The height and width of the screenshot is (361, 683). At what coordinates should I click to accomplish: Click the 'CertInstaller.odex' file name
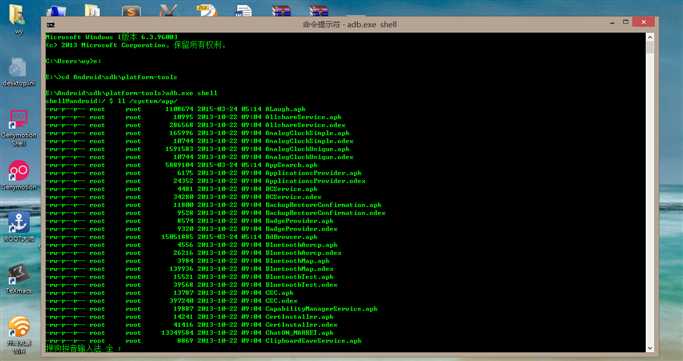[x=301, y=325]
